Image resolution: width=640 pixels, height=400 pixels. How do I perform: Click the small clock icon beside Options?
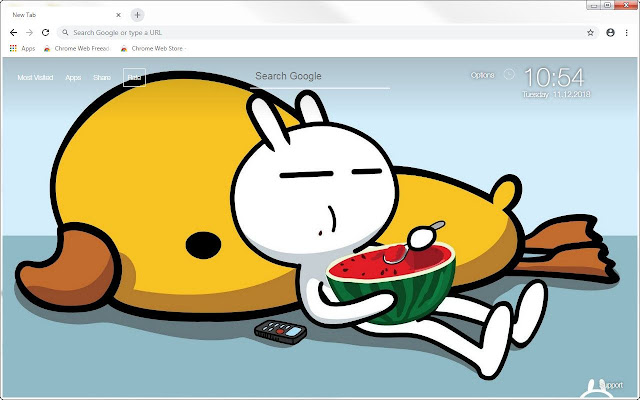(509, 74)
